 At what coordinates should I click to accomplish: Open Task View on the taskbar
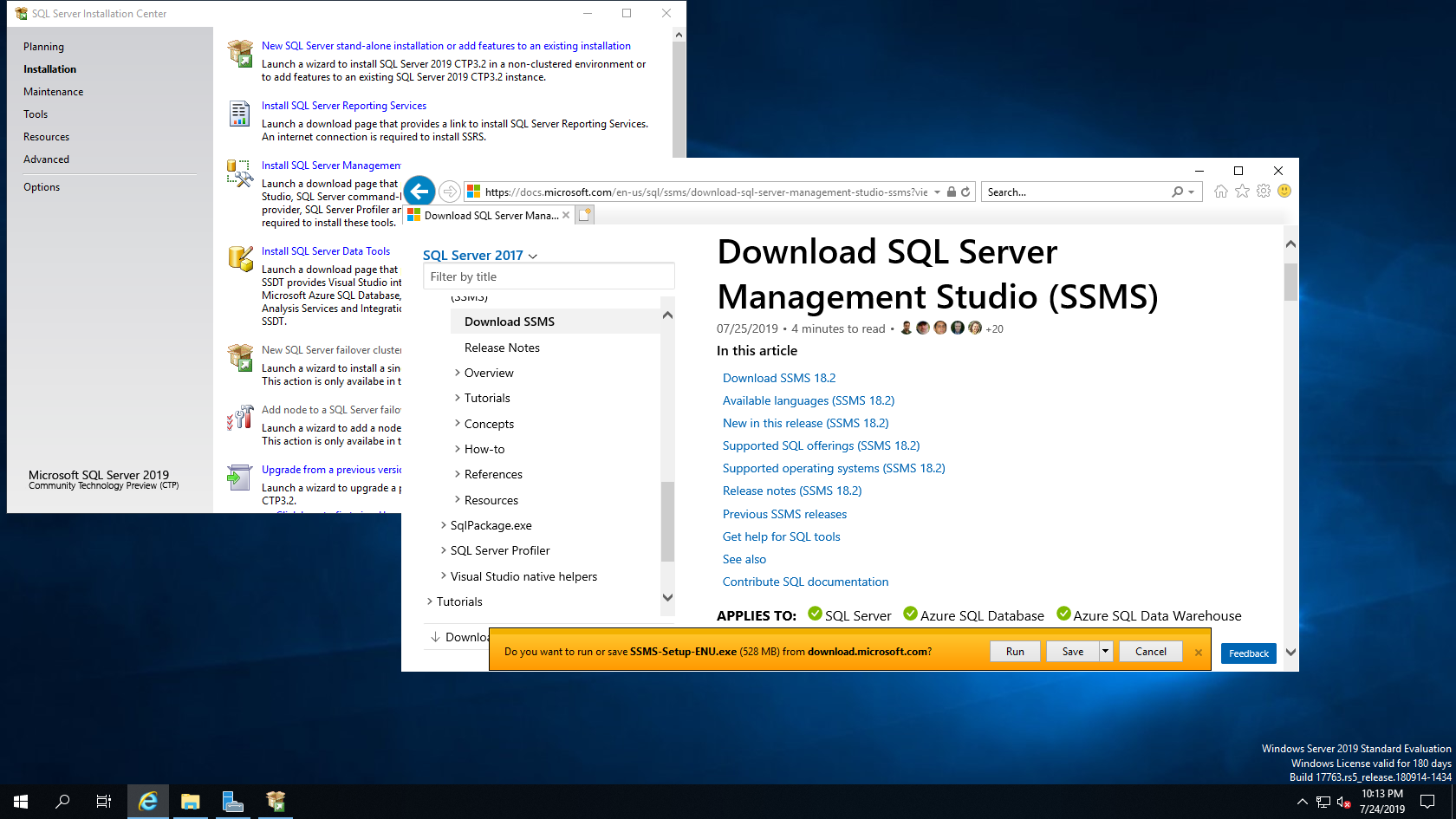[x=104, y=802]
